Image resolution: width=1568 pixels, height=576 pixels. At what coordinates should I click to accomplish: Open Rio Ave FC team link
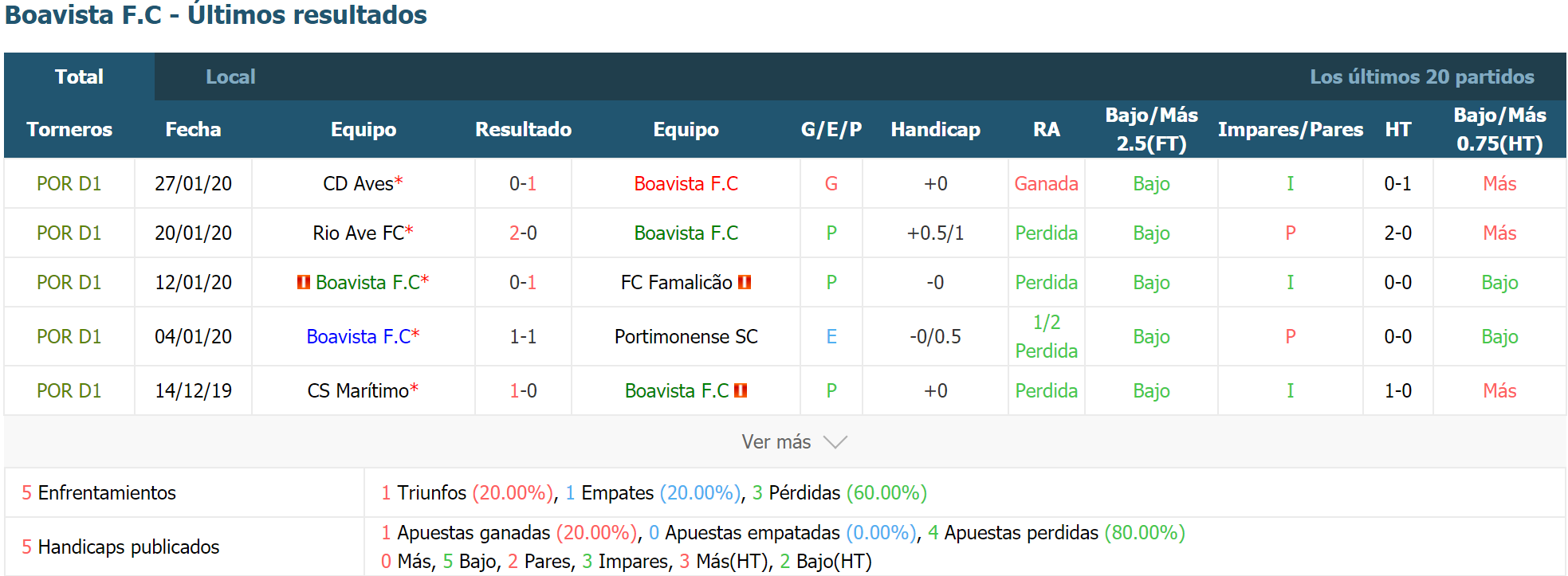[359, 233]
